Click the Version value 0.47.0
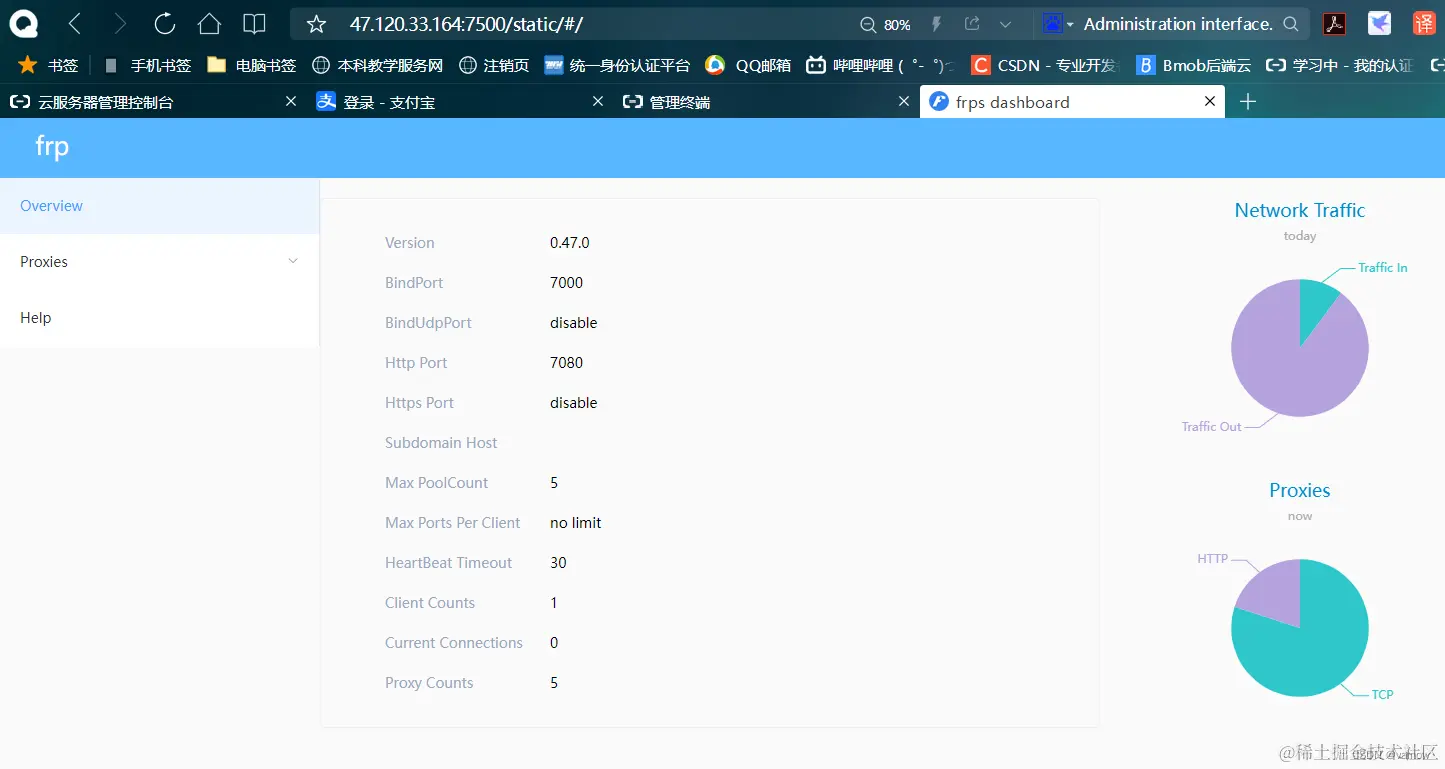The width and height of the screenshot is (1445, 769). pos(570,243)
